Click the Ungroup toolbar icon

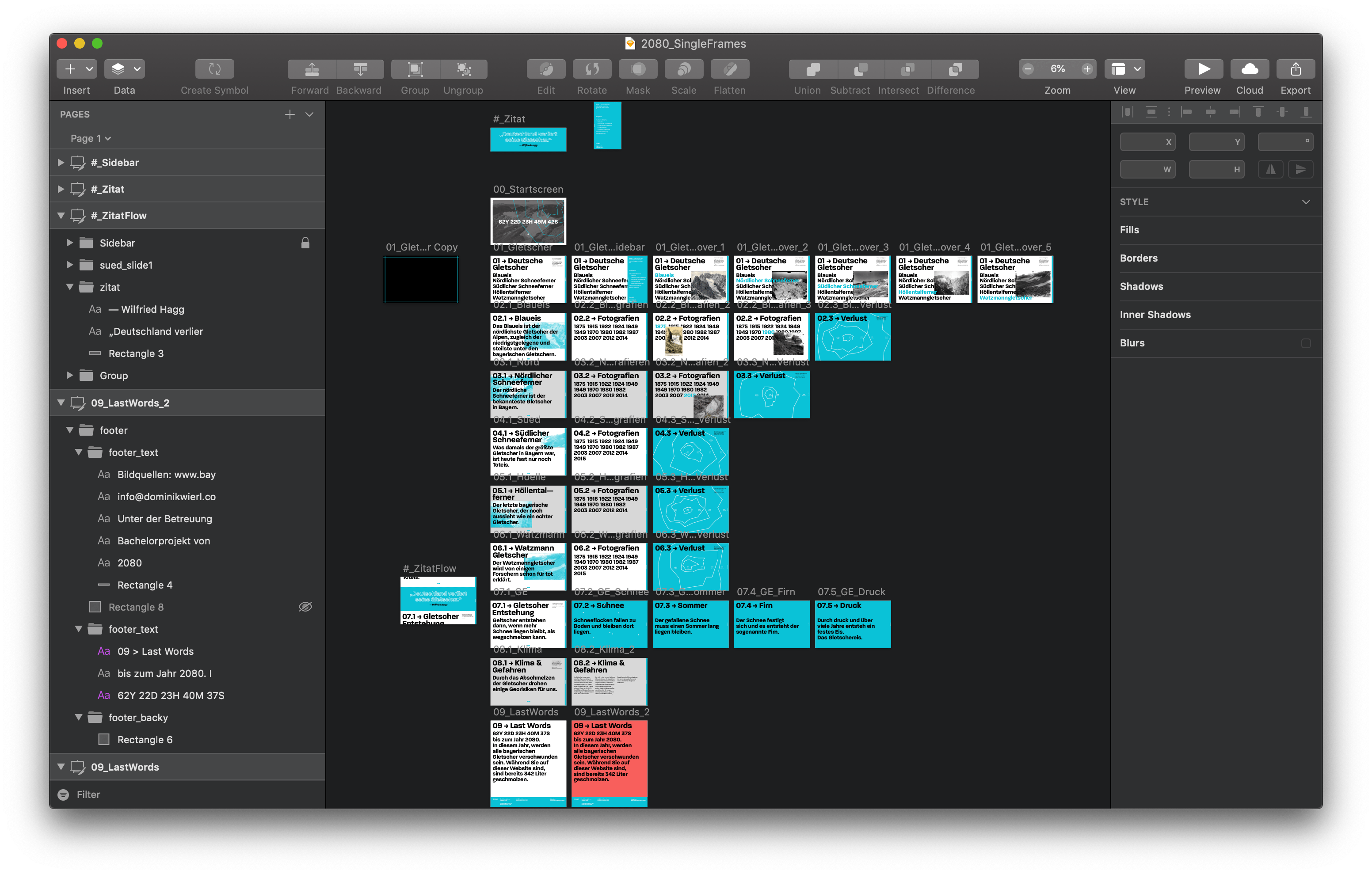[x=463, y=69]
